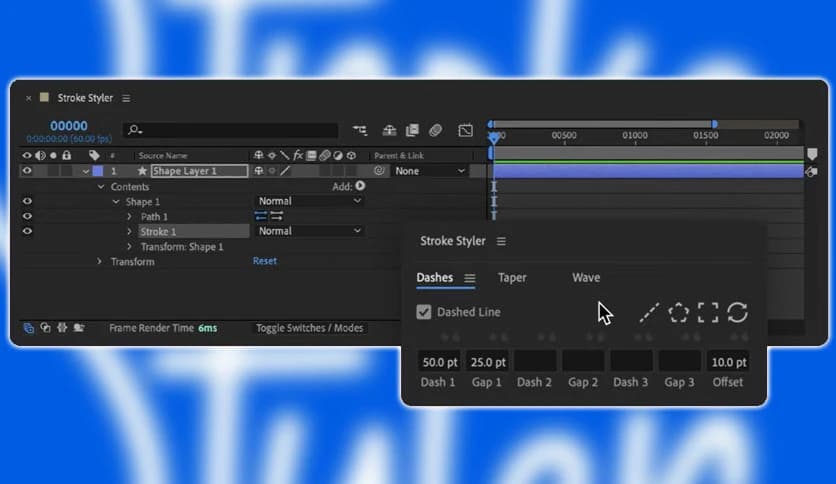Click the Reset link for Transform
This screenshot has height=484, width=836.
tap(264, 261)
